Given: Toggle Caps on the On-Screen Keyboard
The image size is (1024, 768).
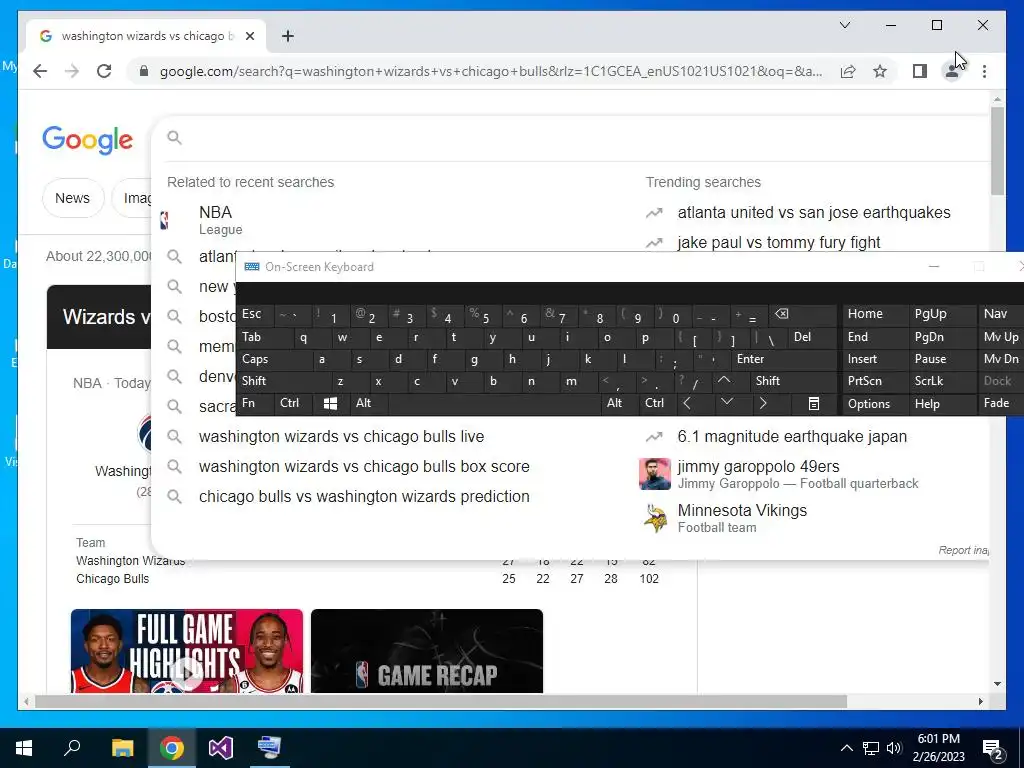Looking at the screenshot, I should tap(274, 359).
